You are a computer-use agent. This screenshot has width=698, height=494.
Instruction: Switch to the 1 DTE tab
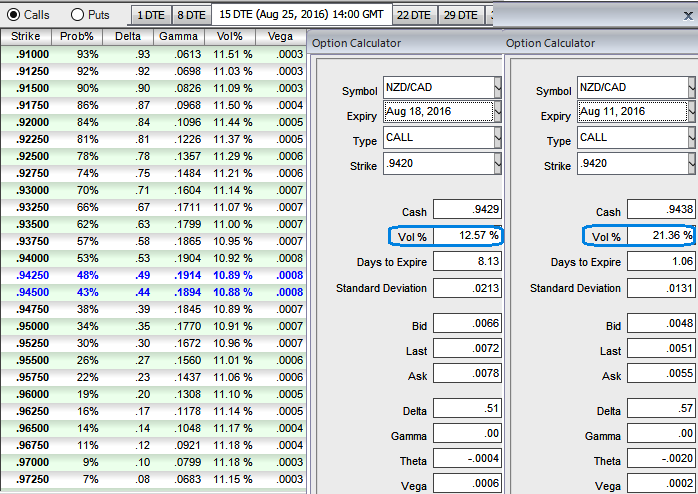(x=150, y=15)
